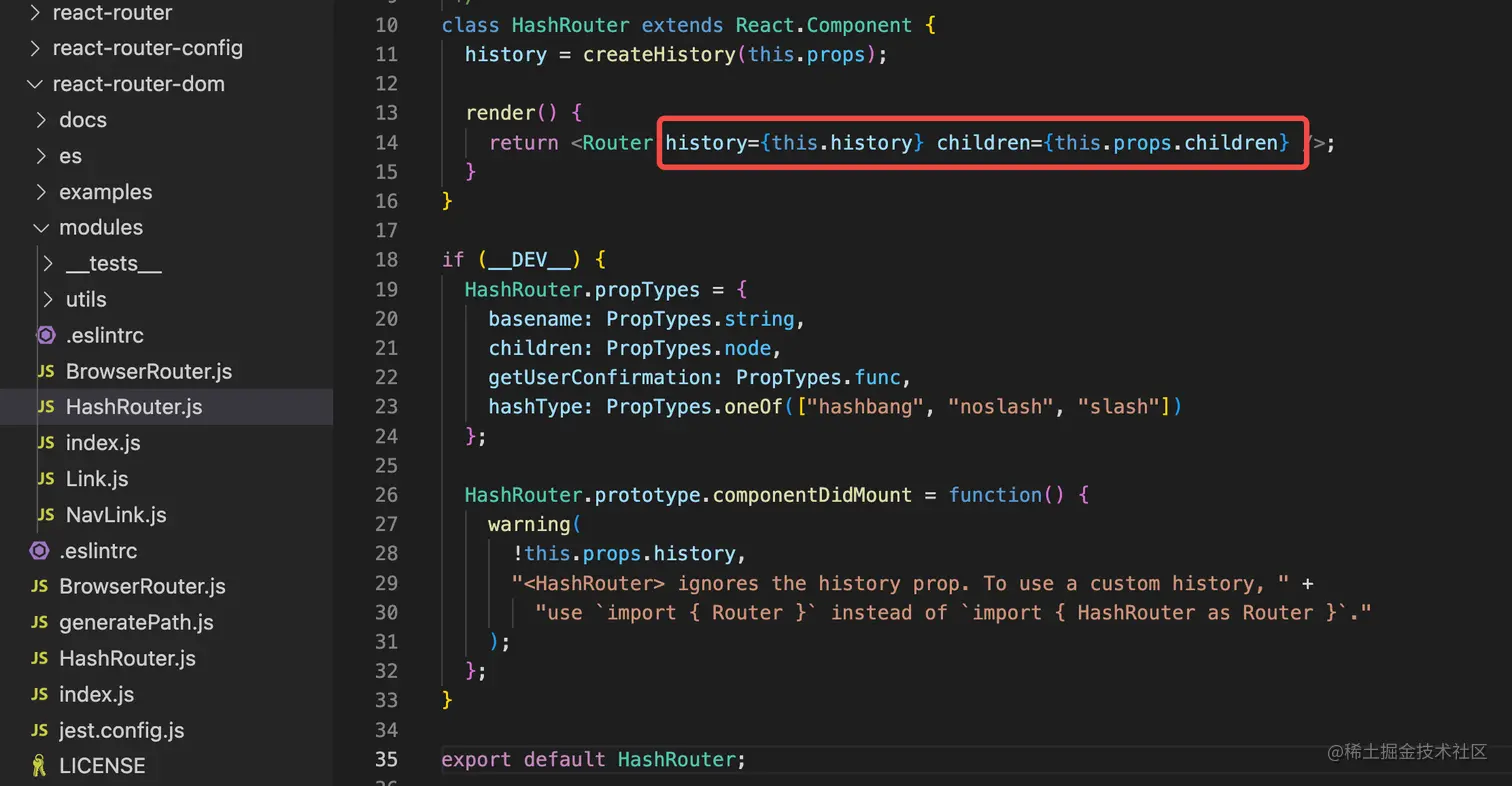
Task: Click 'getUserConfirmation' on line 22
Action: pos(601,377)
